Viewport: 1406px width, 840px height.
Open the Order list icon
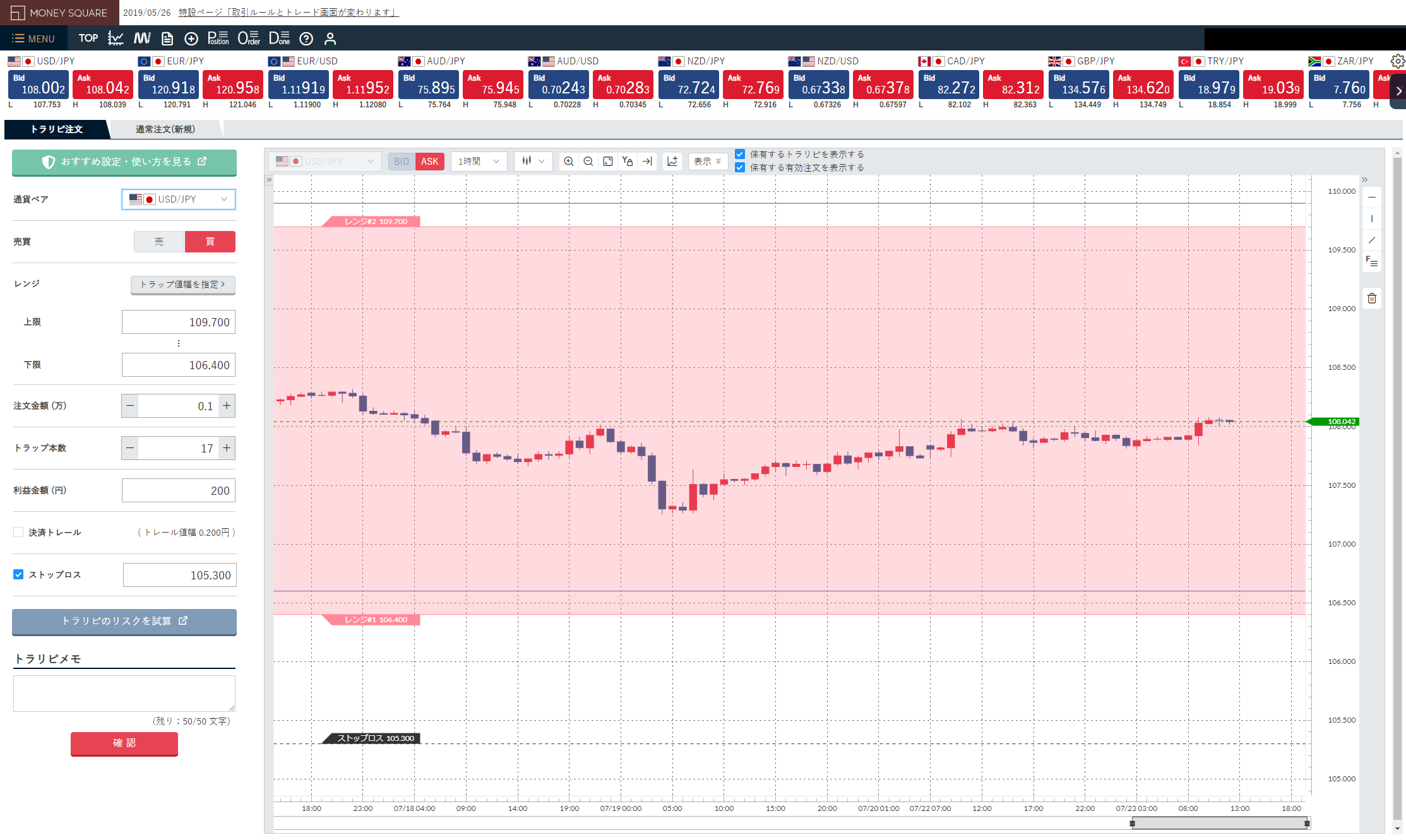(x=249, y=38)
